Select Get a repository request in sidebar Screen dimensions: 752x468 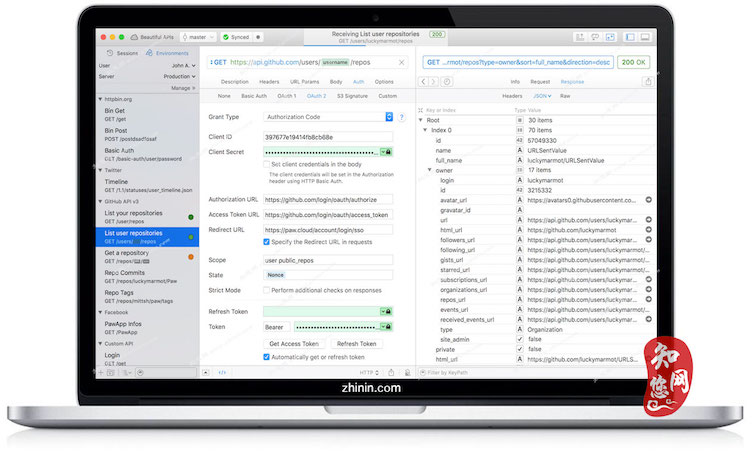(x=135, y=253)
